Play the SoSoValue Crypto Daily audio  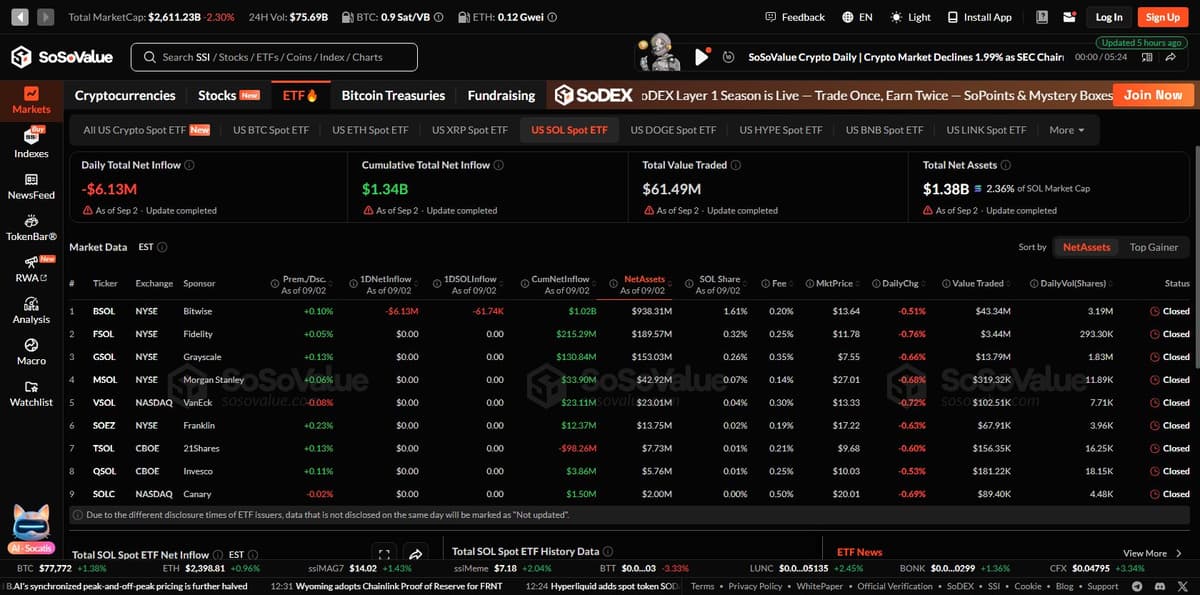pyautogui.click(x=702, y=57)
